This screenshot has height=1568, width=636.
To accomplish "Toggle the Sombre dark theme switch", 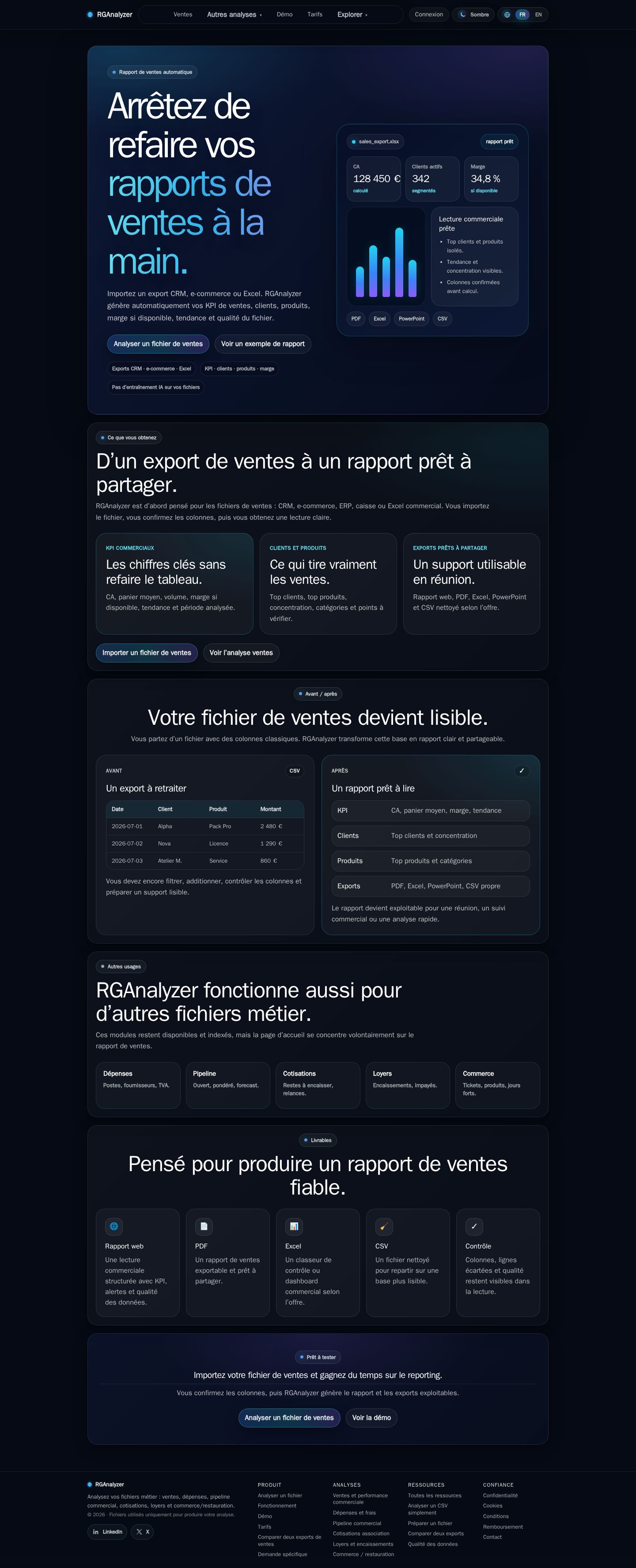I will pyautogui.click(x=473, y=15).
